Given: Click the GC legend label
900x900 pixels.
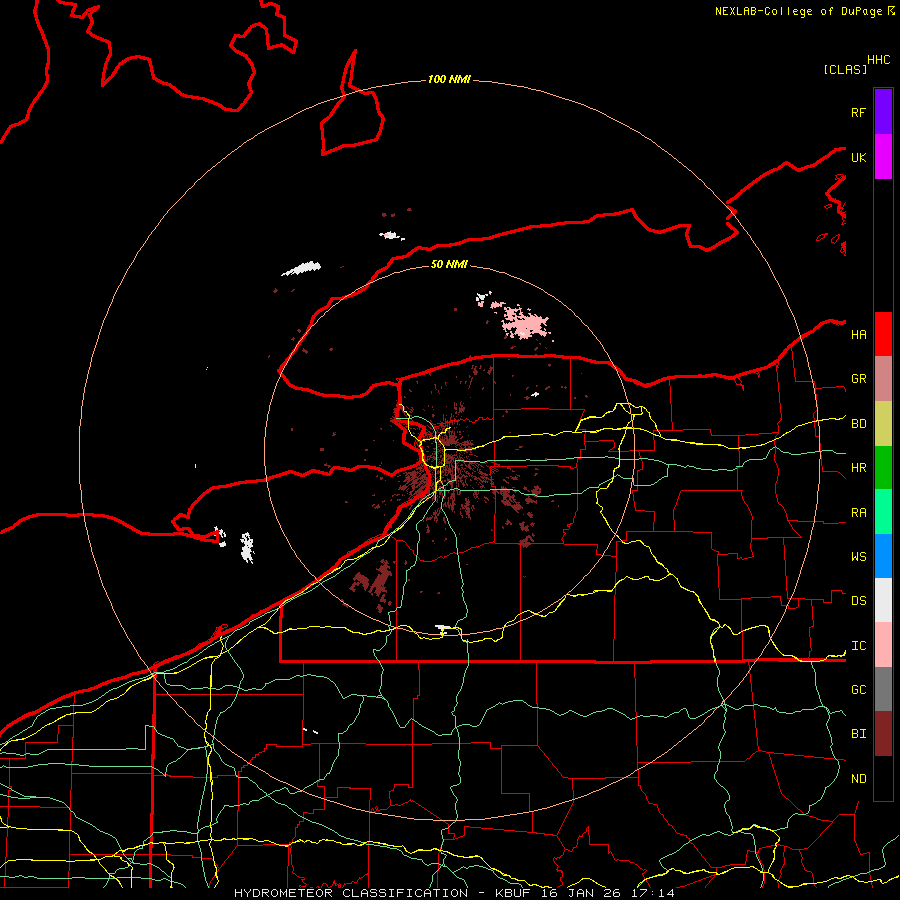Looking at the screenshot, I should (858, 690).
